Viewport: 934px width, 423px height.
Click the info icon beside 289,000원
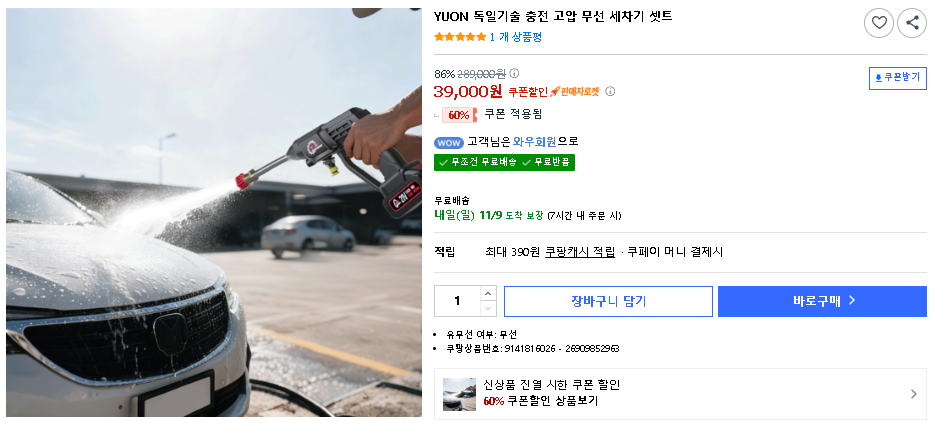pos(514,73)
